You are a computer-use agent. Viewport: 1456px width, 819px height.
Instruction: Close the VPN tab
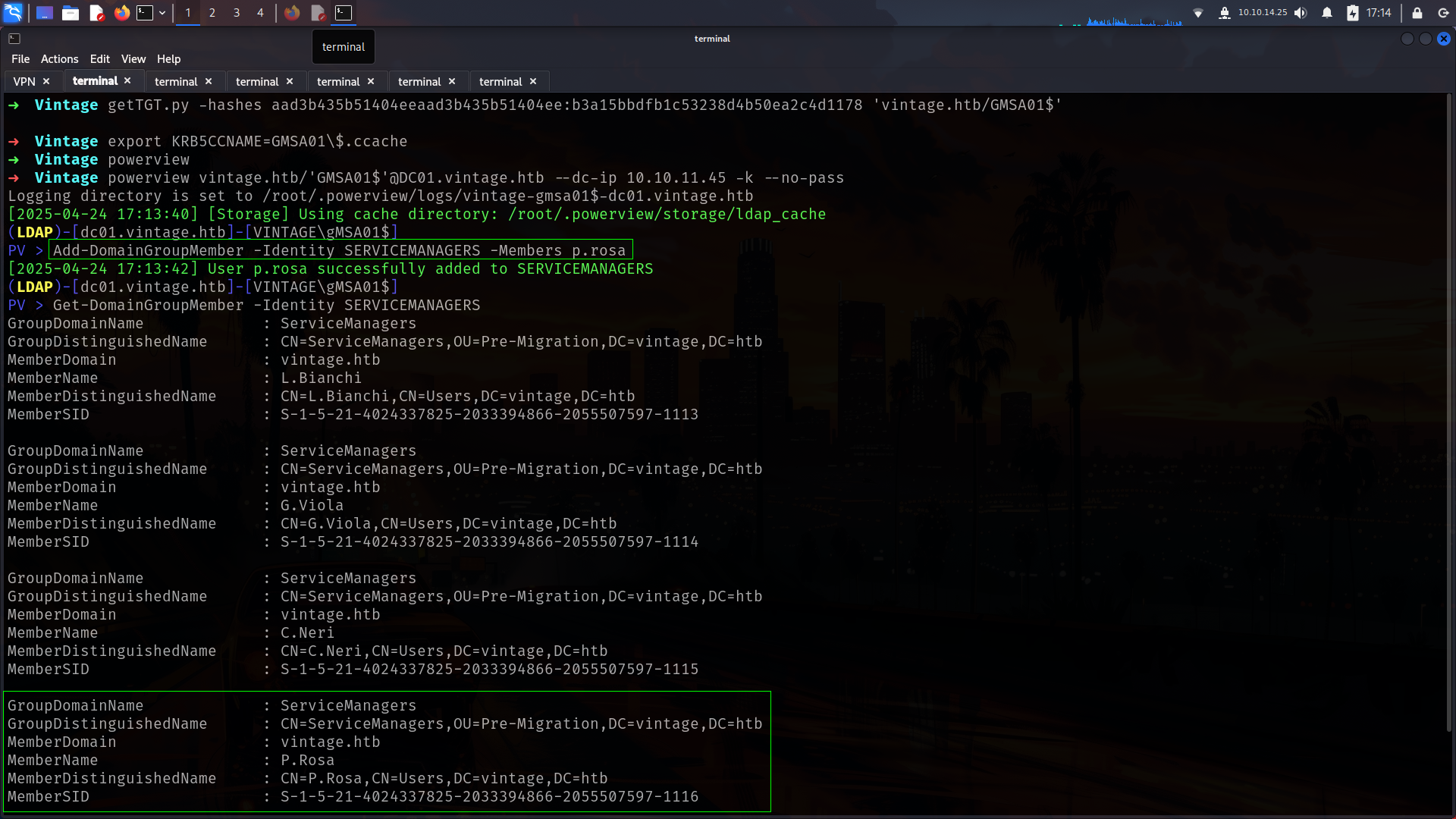pos(46,81)
